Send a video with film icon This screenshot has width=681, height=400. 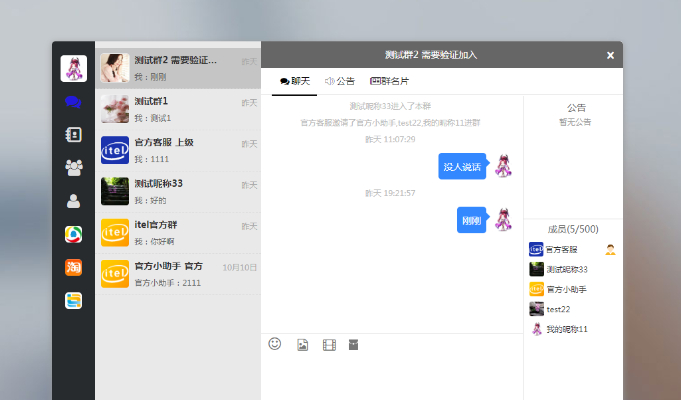(x=329, y=345)
